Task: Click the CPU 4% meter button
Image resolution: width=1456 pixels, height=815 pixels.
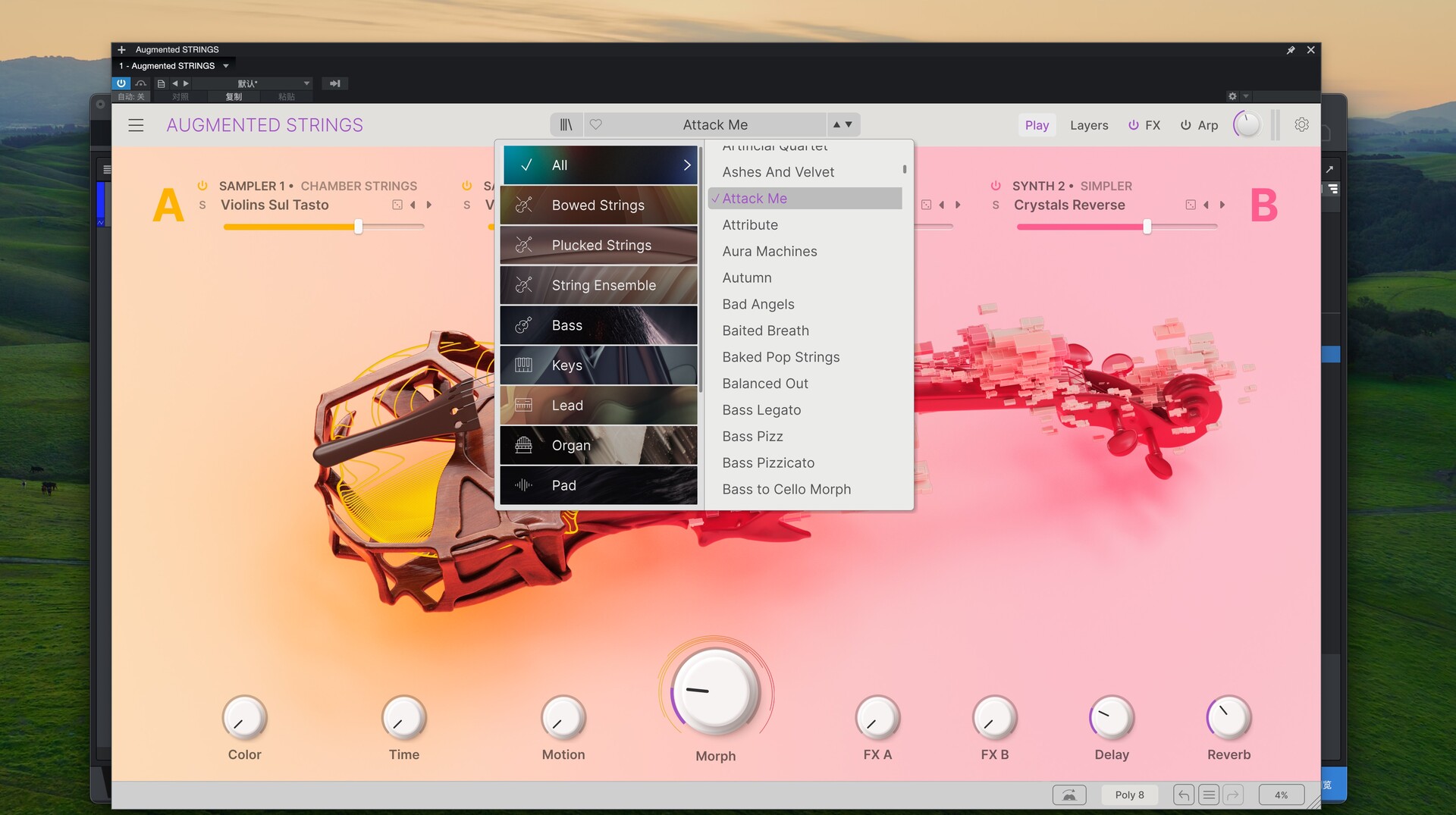Action: pos(1281,795)
